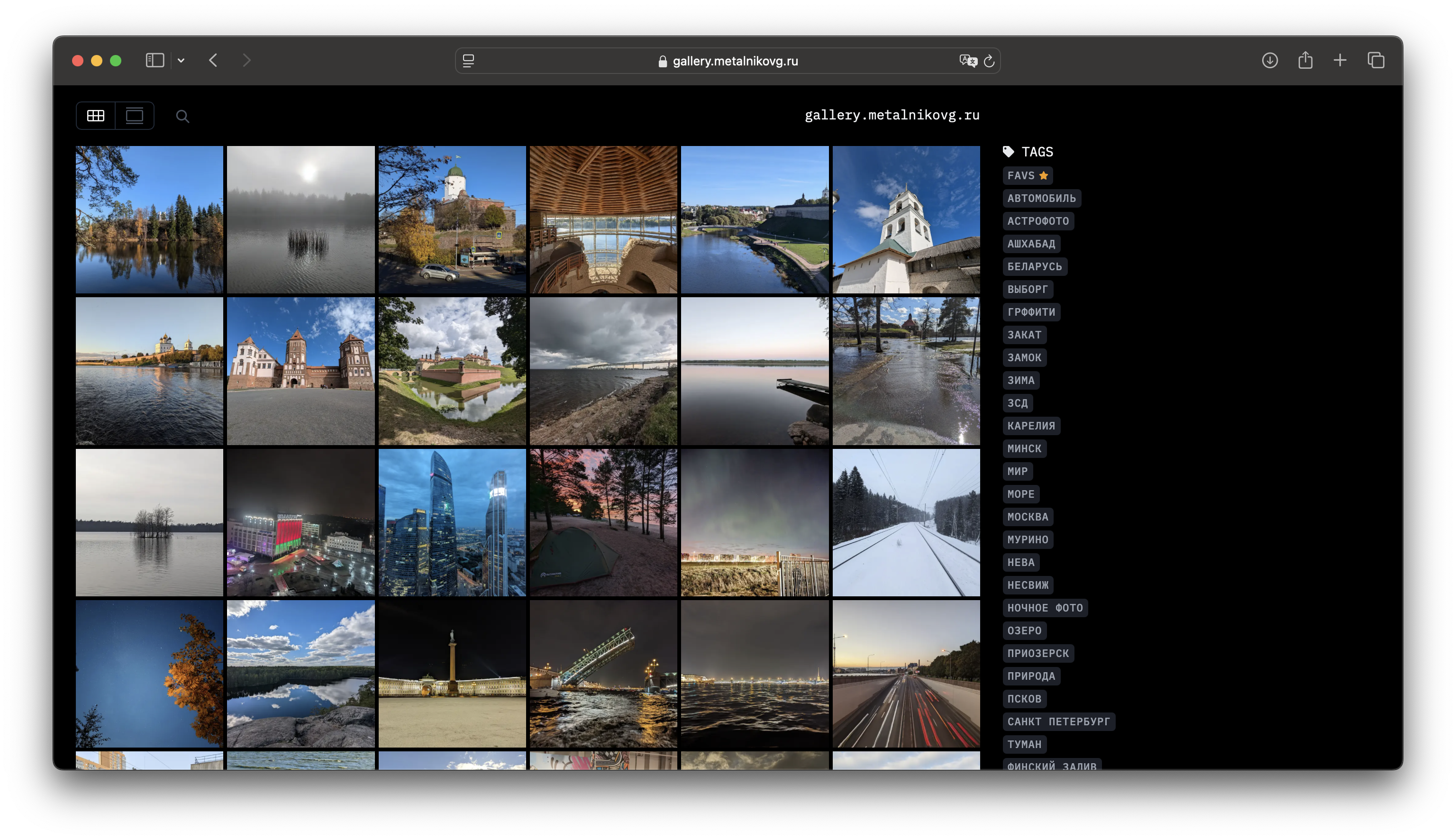1456x840 pixels.
Task: Filter by НОЧНОЕ ФОТО tag
Action: [x=1044, y=608]
